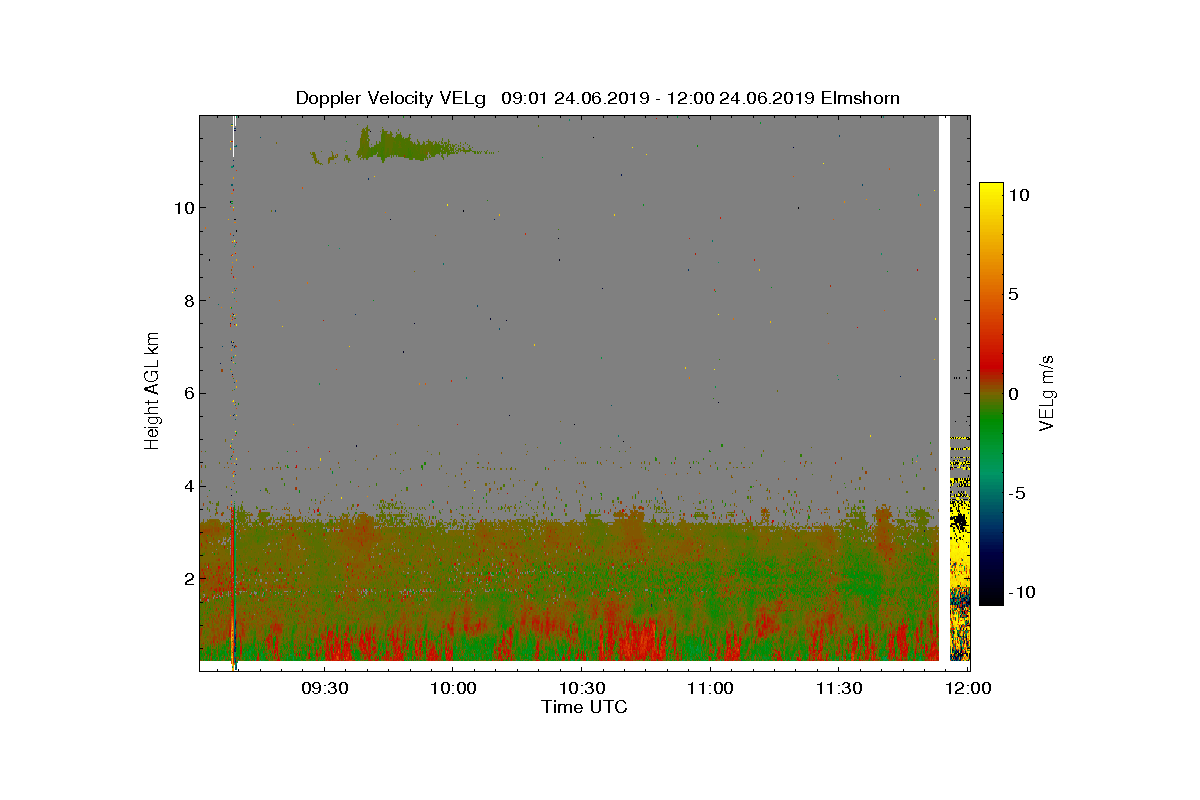Click the height tick label '10' on y-axis
The height and width of the screenshot is (800, 1200).
click(x=182, y=208)
